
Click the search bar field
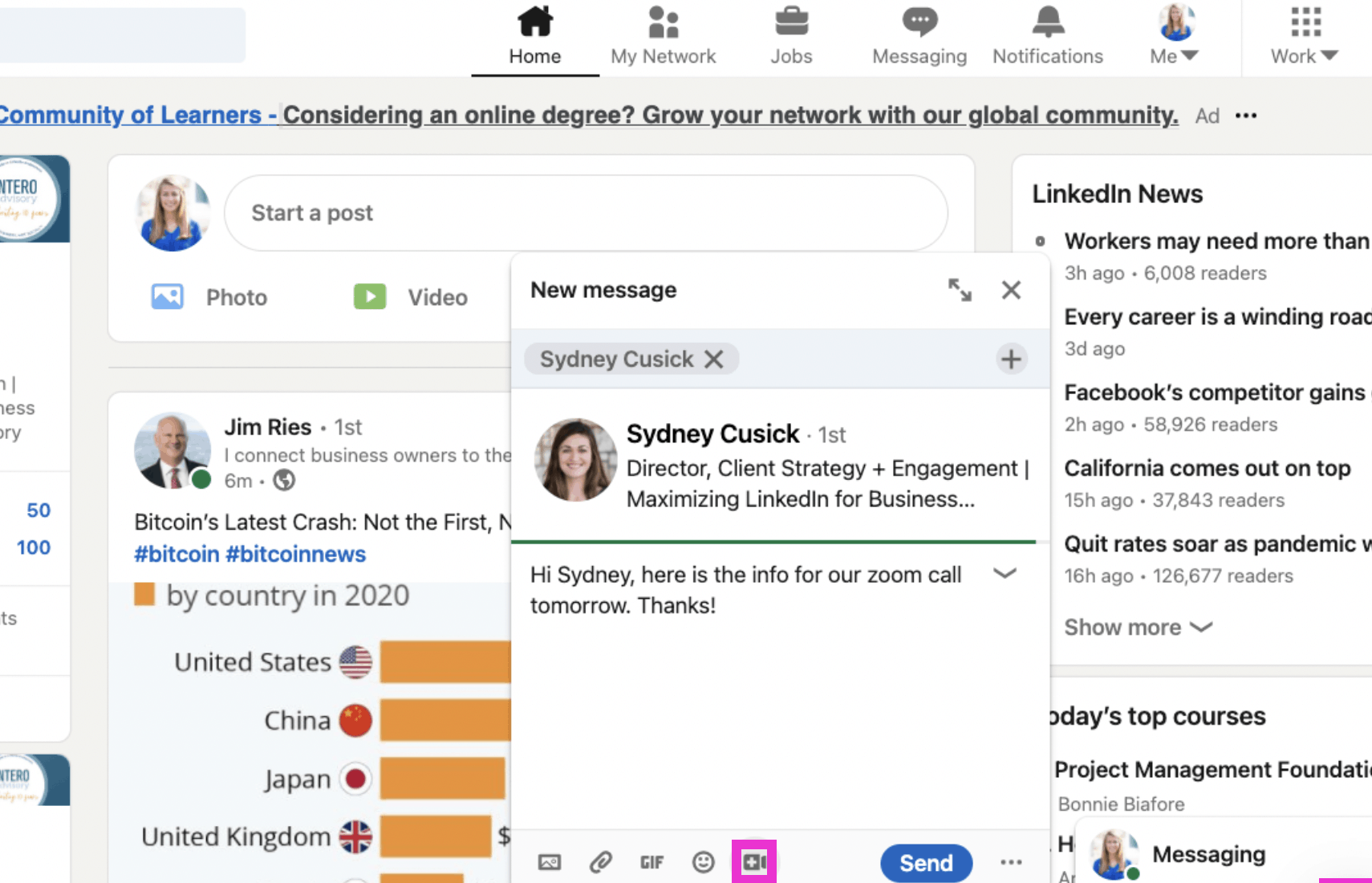click(122, 35)
